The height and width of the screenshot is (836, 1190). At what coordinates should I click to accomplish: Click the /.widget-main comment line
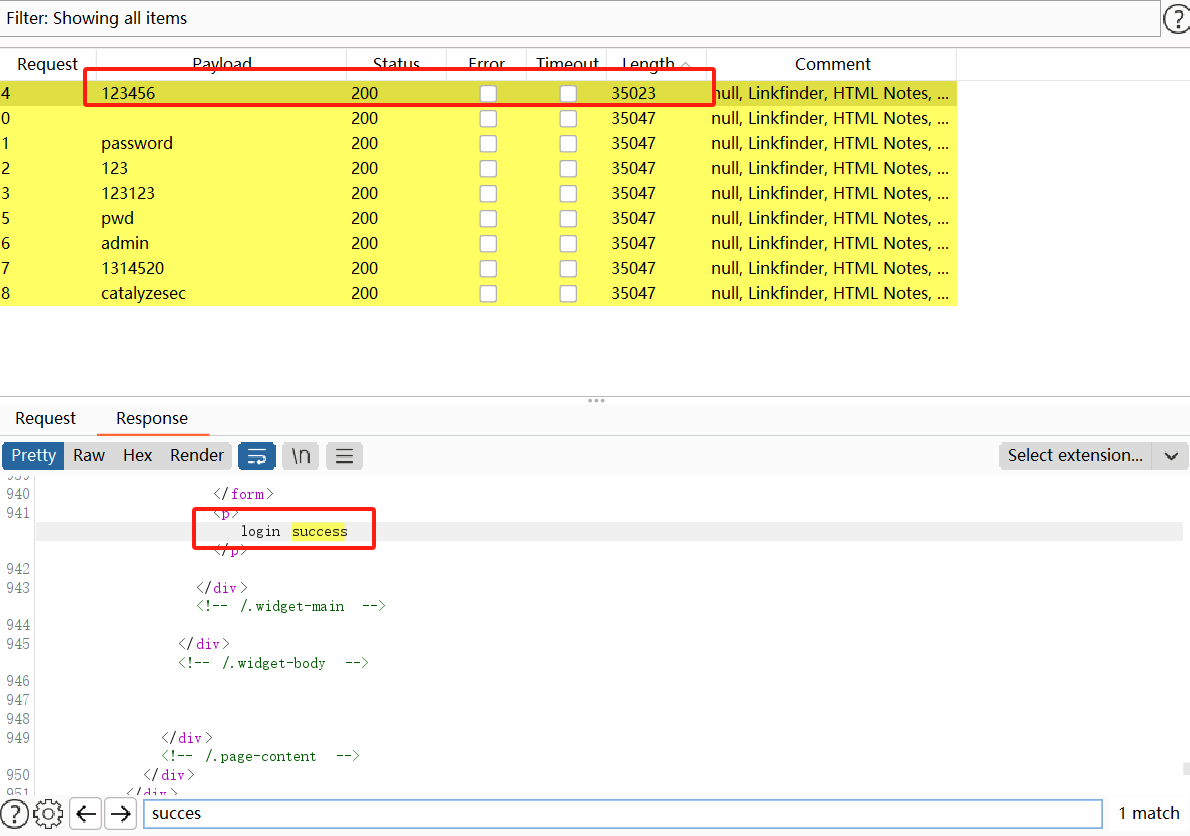(291, 606)
